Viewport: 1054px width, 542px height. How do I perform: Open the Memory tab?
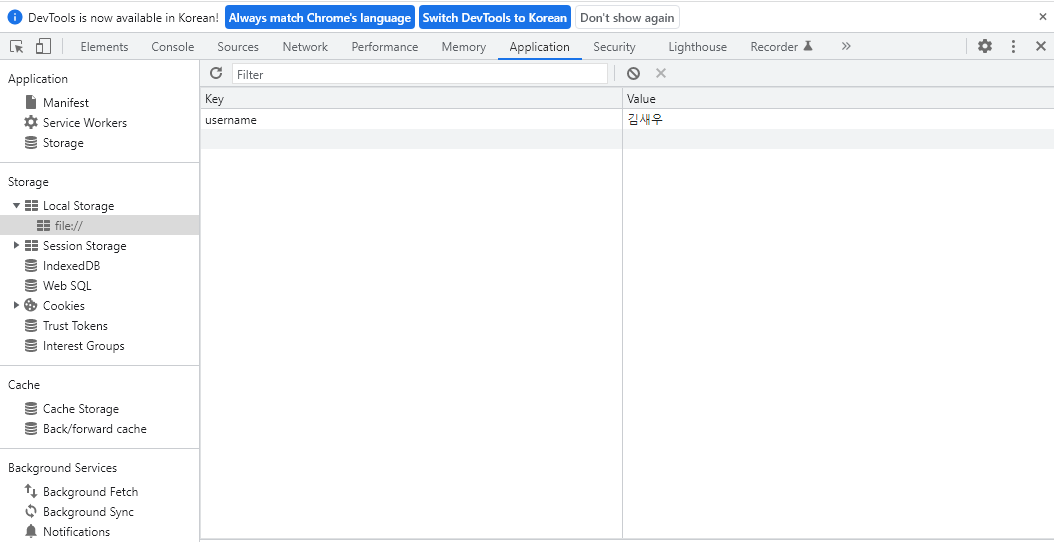(x=464, y=46)
